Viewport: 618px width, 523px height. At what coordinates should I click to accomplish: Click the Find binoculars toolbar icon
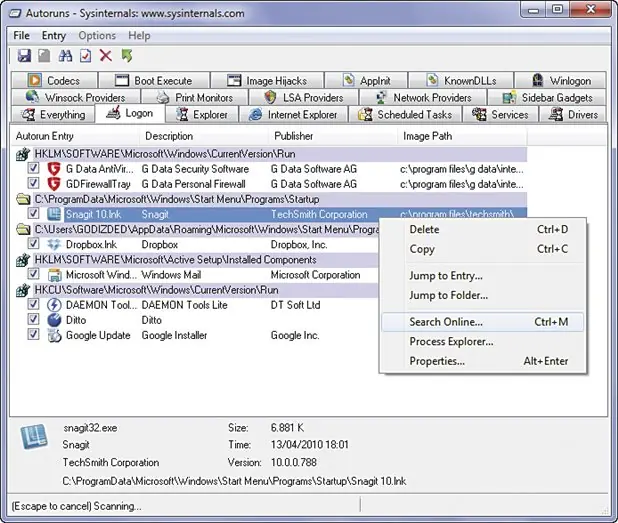click(65, 56)
